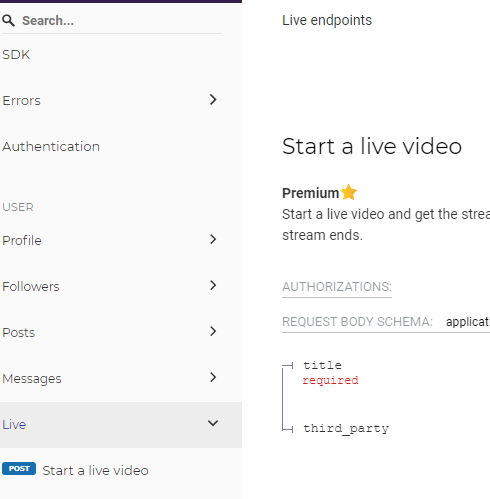This screenshot has width=490, height=499.
Task: Go to the Authentication section
Action: coord(51,147)
